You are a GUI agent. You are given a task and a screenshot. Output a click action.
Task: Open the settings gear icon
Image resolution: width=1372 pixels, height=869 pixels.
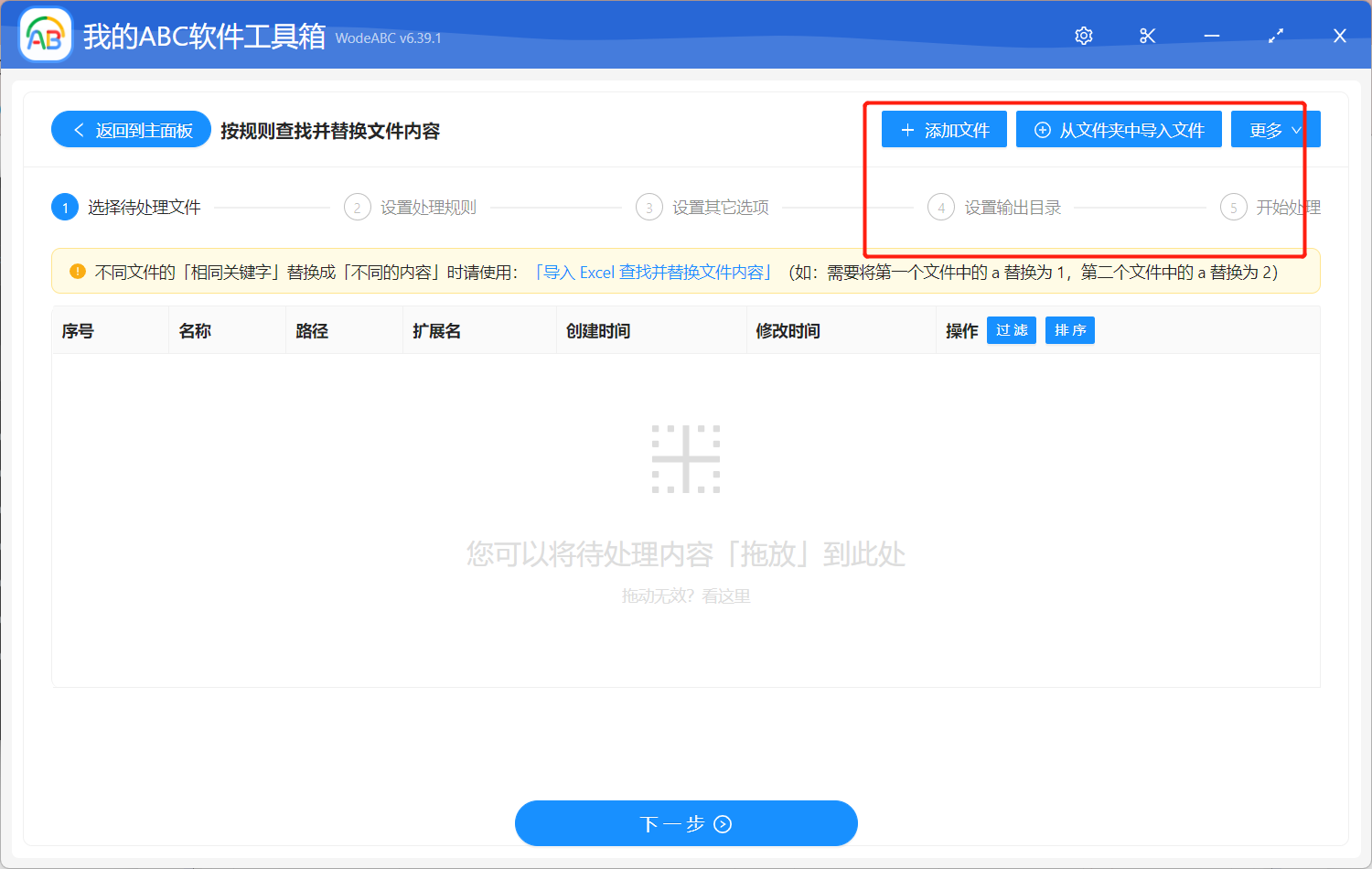(x=1083, y=35)
